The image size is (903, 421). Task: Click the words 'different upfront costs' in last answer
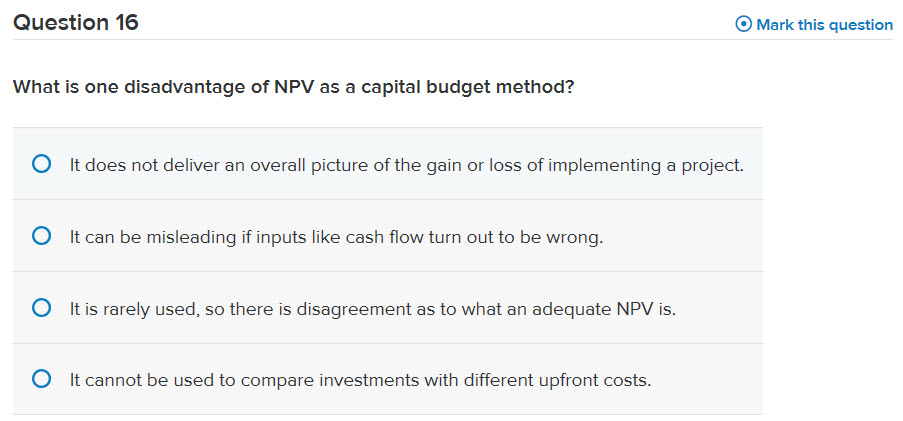coord(557,381)
